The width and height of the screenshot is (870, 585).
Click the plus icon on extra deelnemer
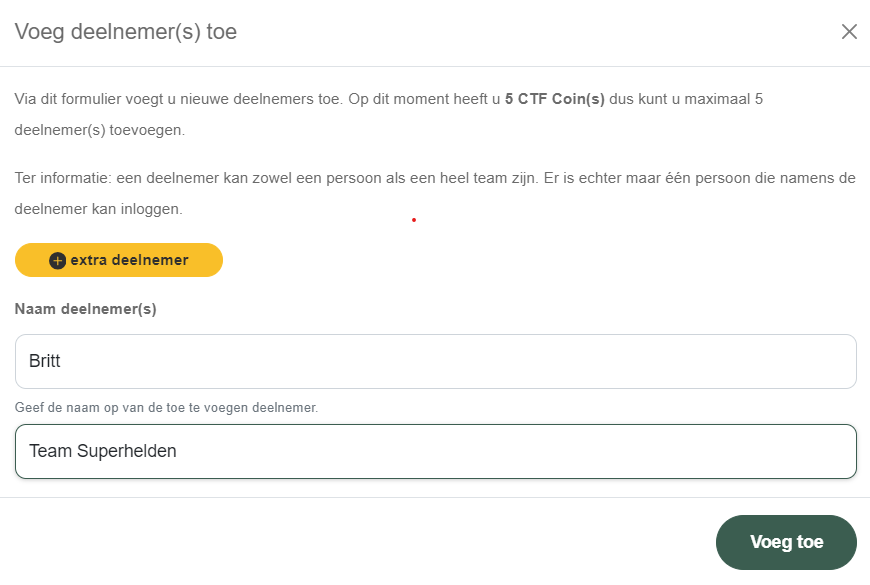(x=57, y=260)
